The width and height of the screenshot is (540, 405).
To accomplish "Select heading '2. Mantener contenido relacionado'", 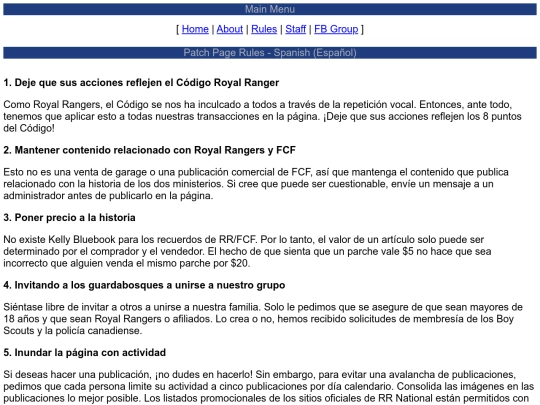I will [149, 150].
